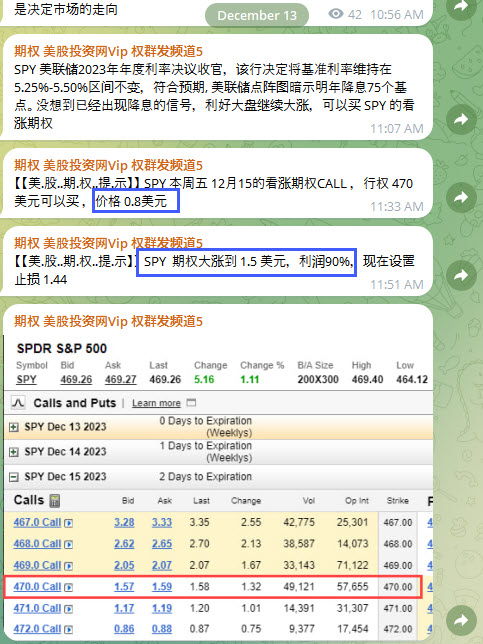Open the calculator icon beside Calls
The image size is (483, 644).
point(55,500)
